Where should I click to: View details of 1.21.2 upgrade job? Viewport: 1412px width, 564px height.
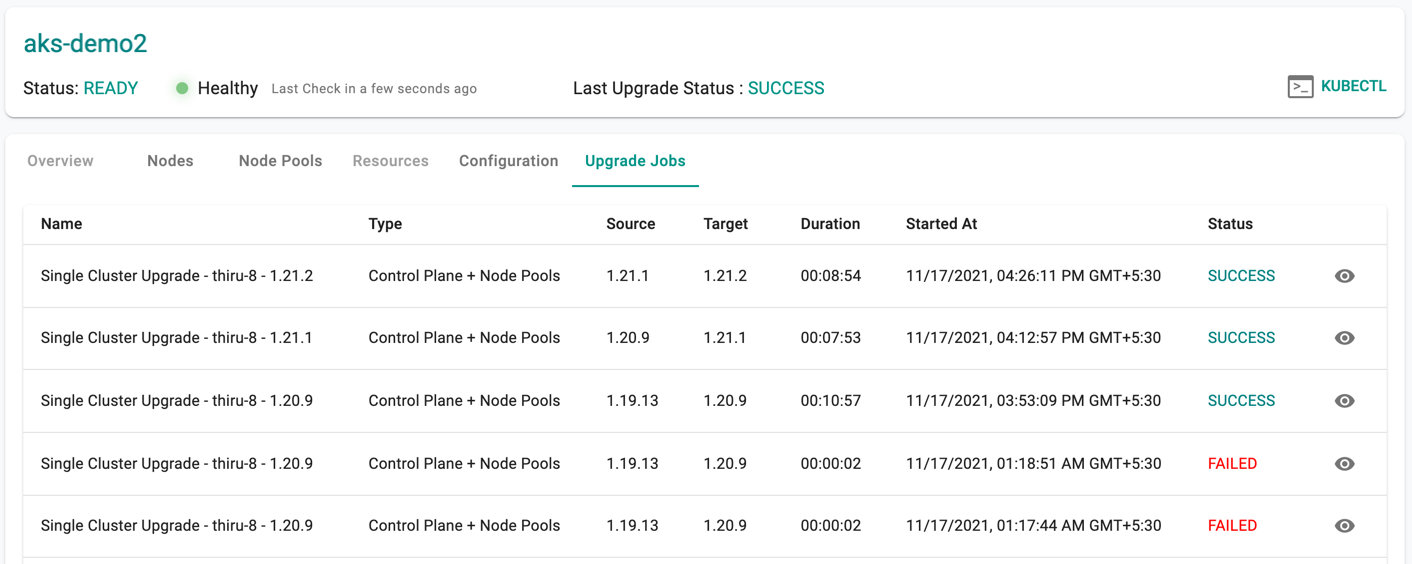click(1345, 276)
